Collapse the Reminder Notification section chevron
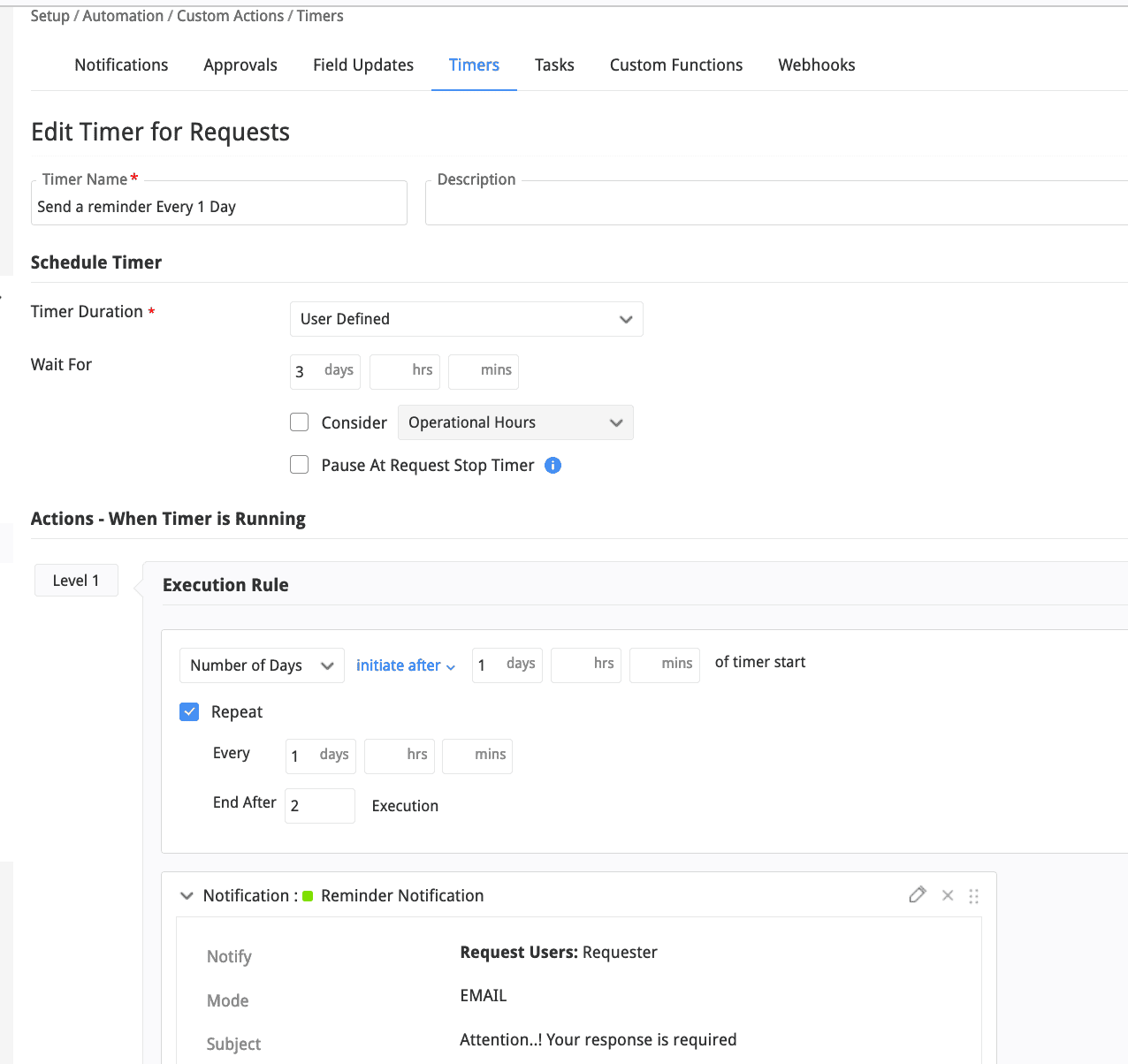The height and width of the screenshot is (1064, 1128). (187, 896)
